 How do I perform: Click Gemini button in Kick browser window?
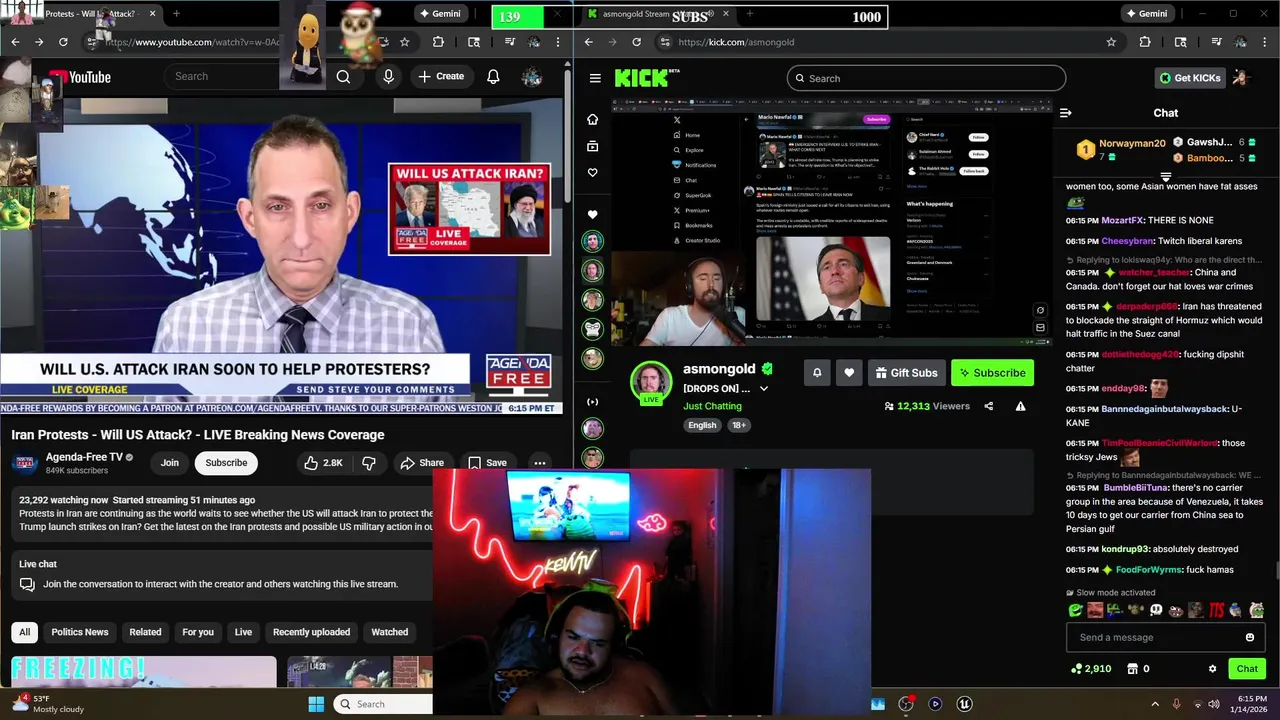(x=1146, y=14)
